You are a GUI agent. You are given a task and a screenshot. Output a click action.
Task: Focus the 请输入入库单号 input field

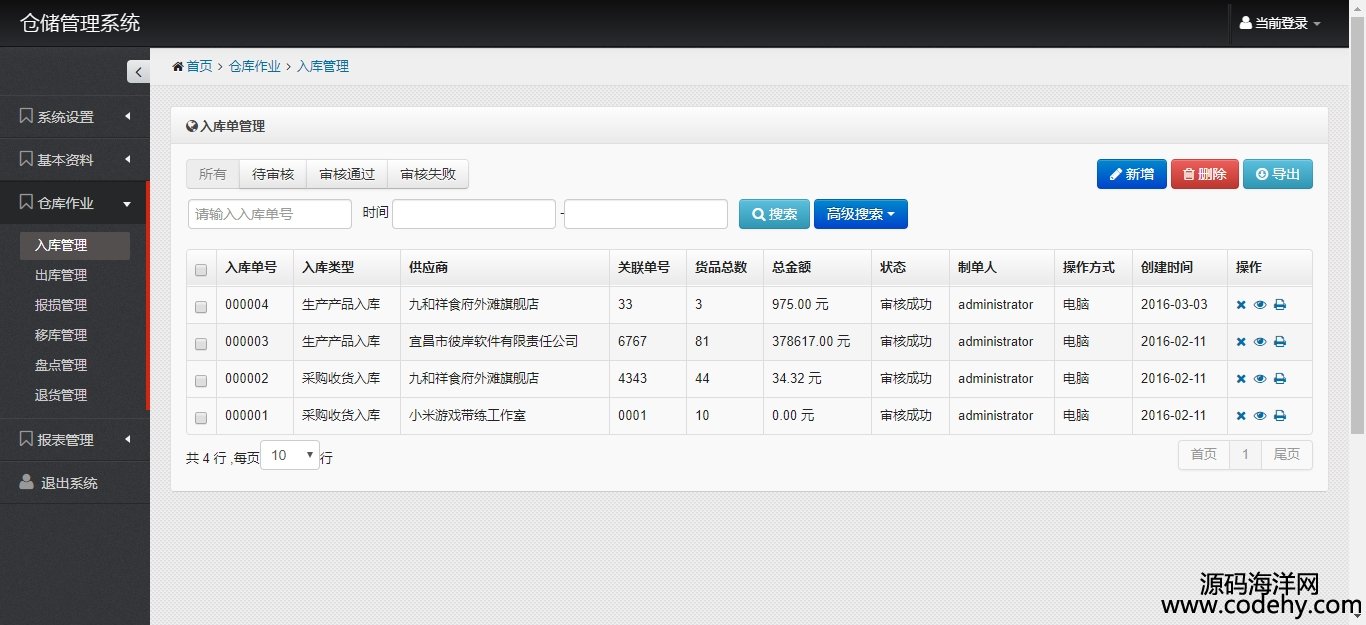(270, 214)
